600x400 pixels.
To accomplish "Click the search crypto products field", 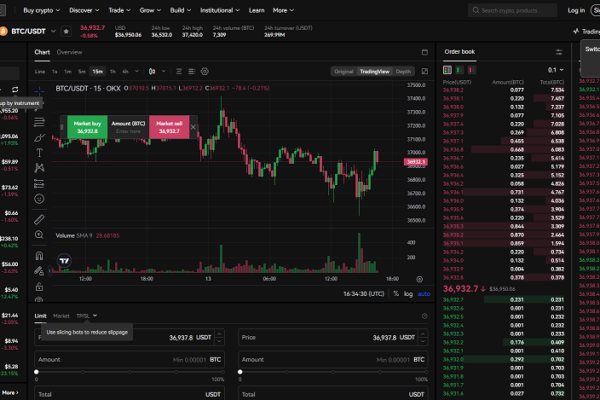I will click(x=512, y=10).
